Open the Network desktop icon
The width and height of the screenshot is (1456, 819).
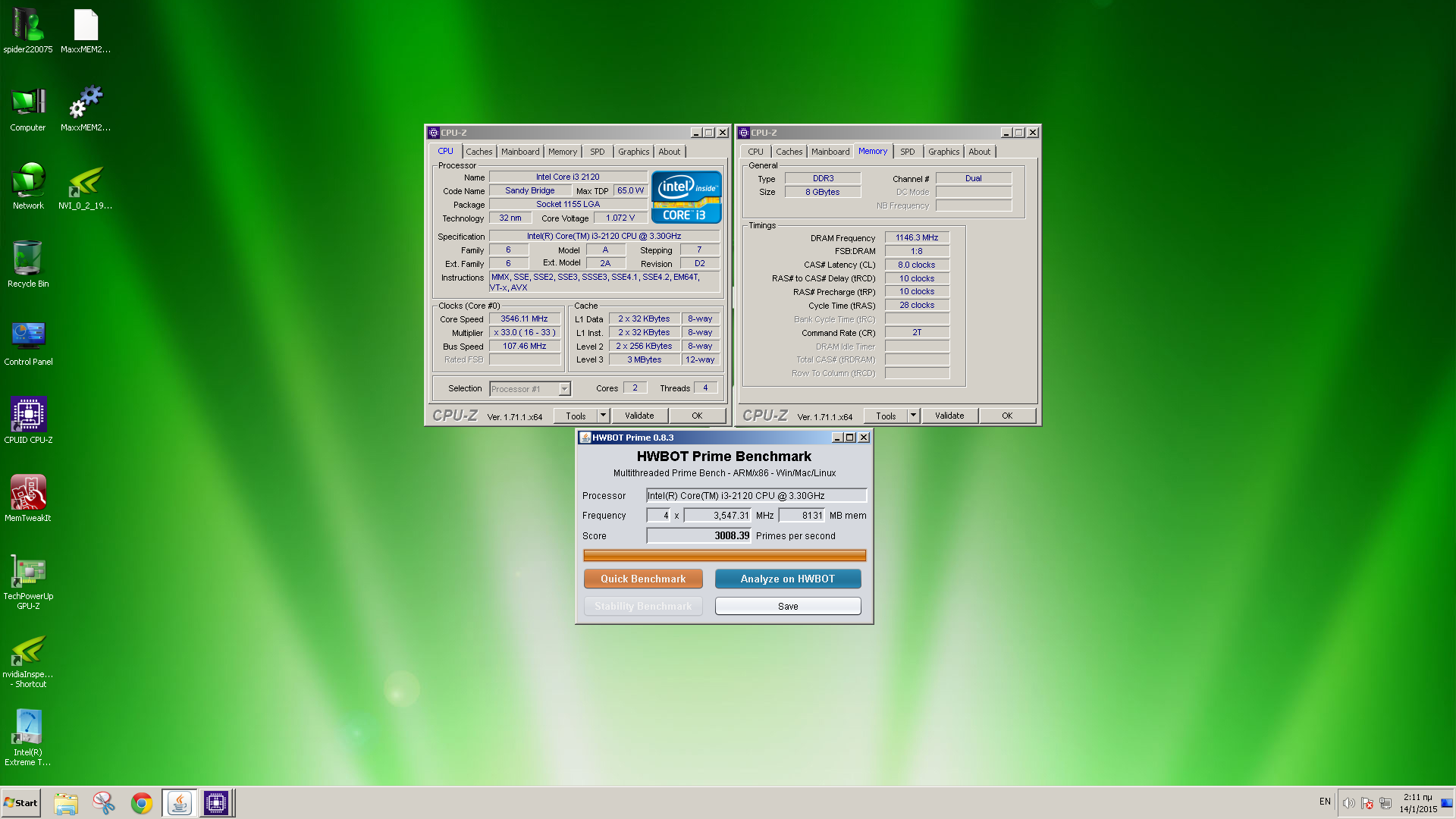pos(28,187)
